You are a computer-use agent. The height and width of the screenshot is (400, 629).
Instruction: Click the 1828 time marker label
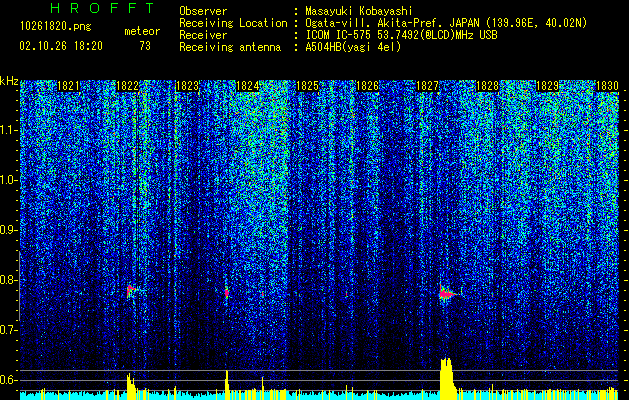click(487, 86)
